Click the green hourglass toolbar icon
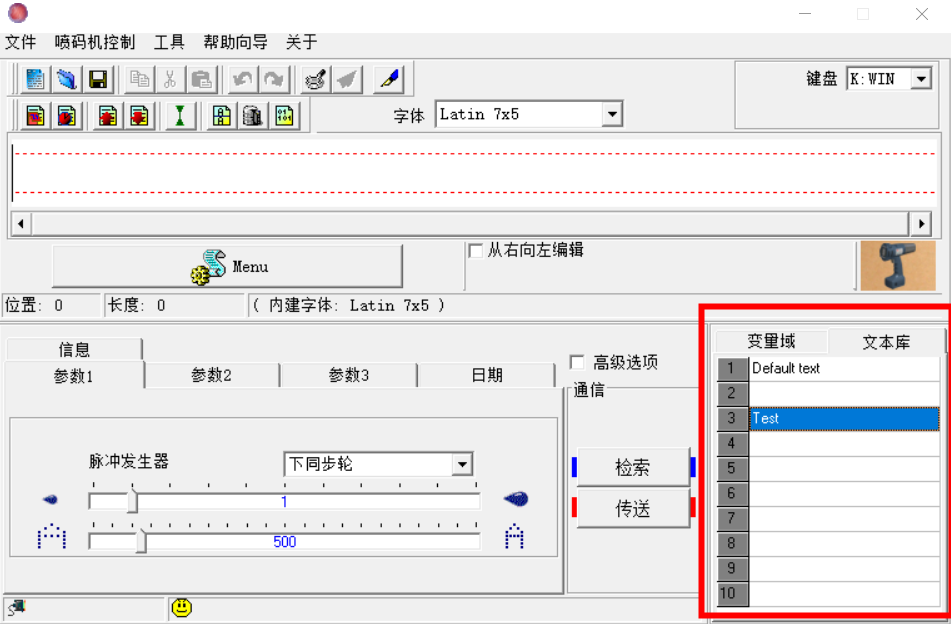 [180, 116]
